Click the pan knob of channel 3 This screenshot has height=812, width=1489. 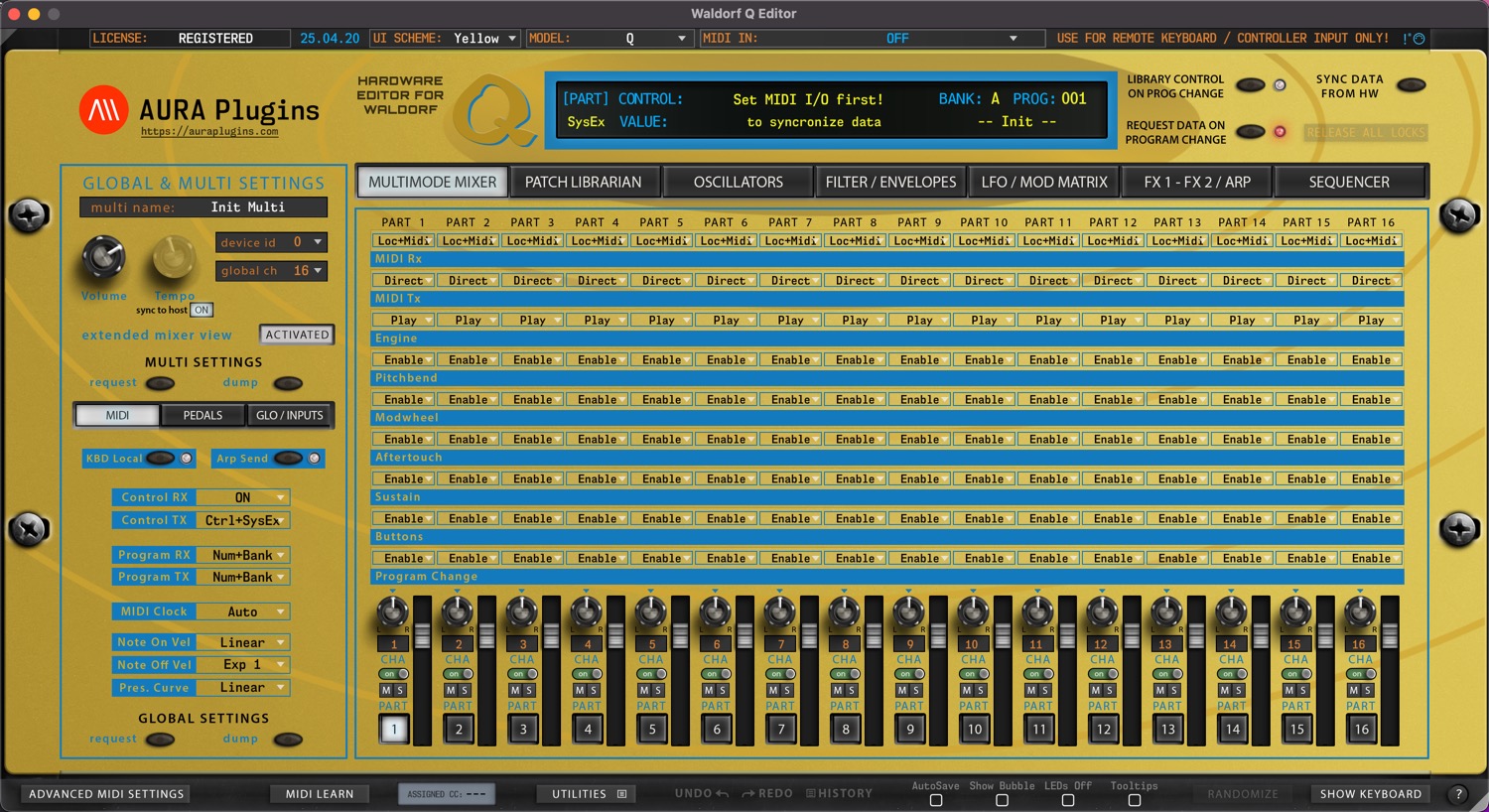pos(522,612)
